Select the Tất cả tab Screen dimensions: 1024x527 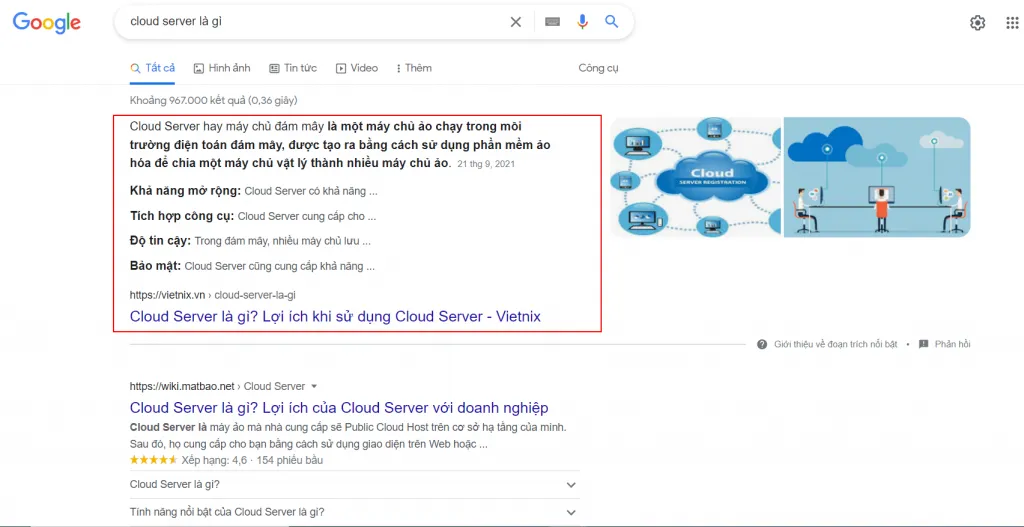(x=153, y=68)
